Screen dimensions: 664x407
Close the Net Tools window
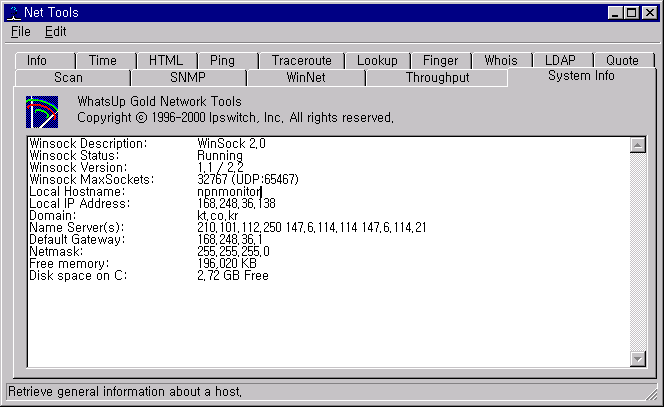[649, 13]
